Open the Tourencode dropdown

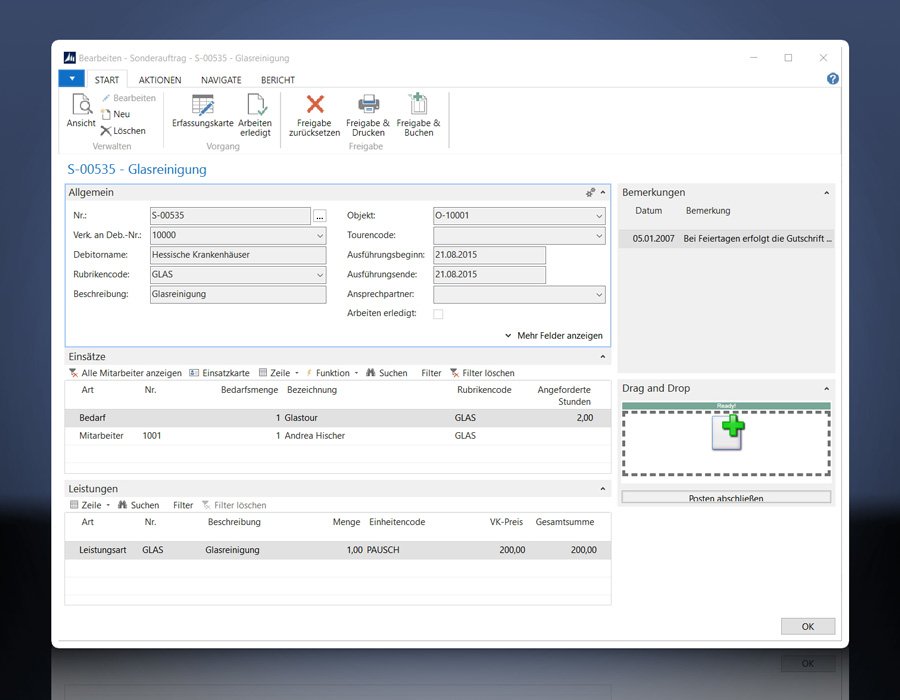[599, 234]
